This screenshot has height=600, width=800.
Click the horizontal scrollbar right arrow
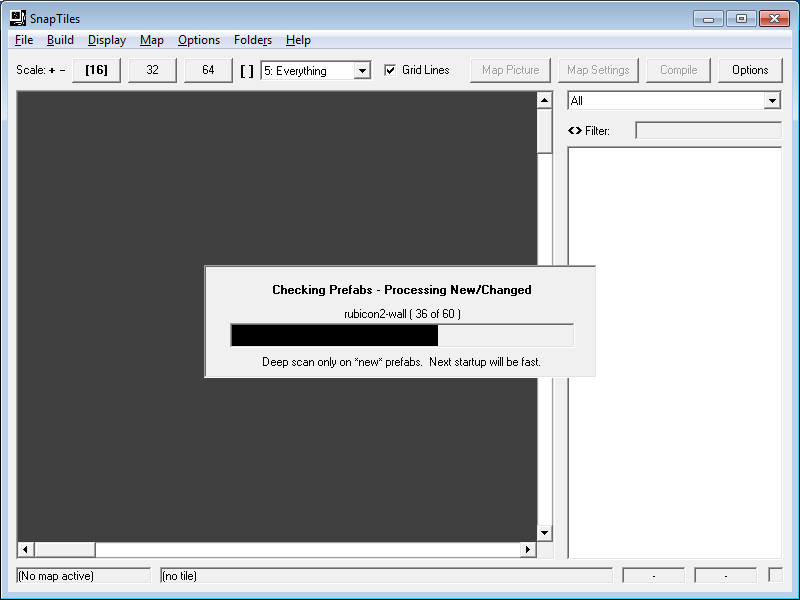coord(528,550)
